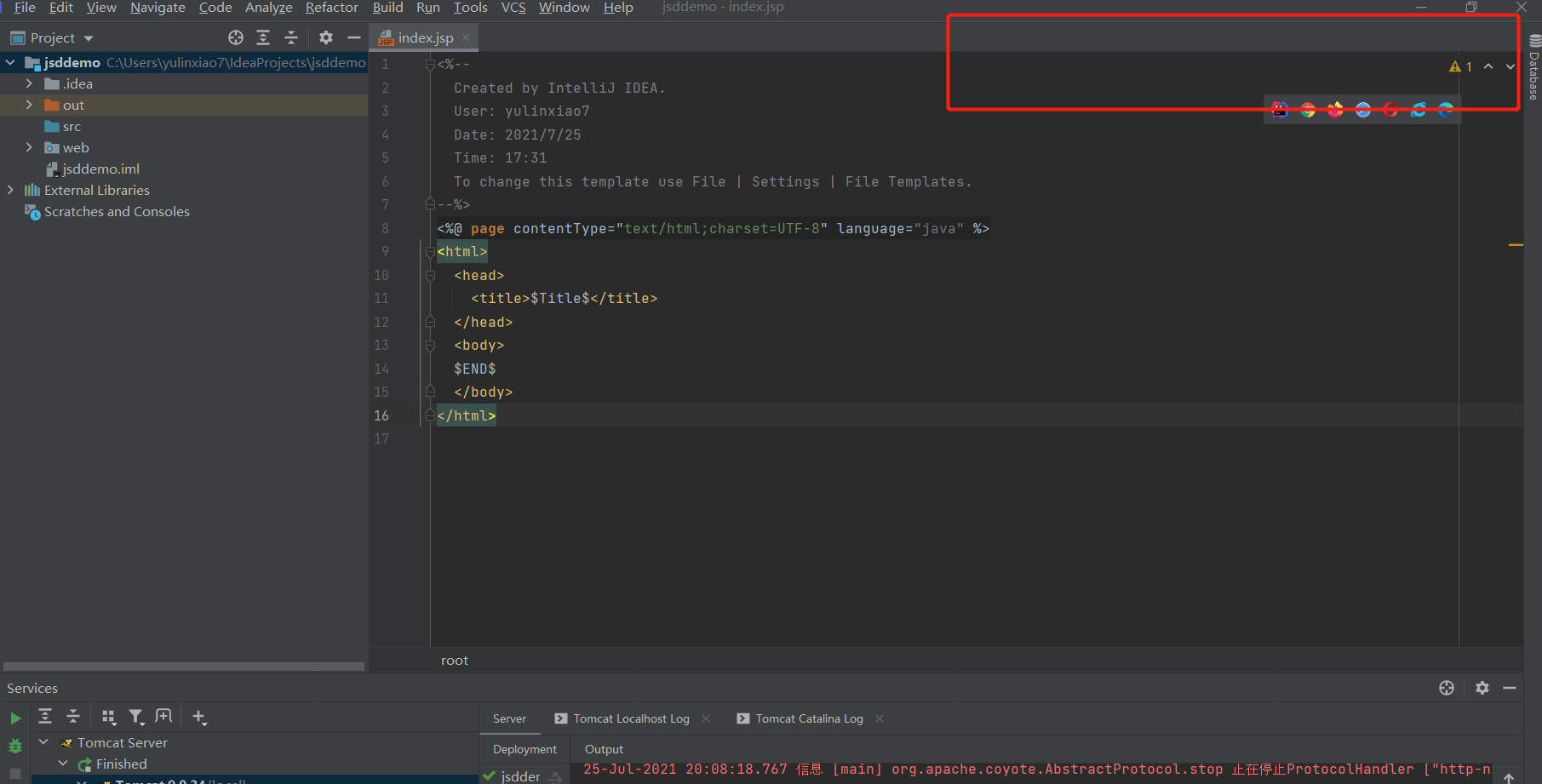Open index.jsp in Chrome browser
Viewport: 1542px width, 784px height.
coord(1308,109)
